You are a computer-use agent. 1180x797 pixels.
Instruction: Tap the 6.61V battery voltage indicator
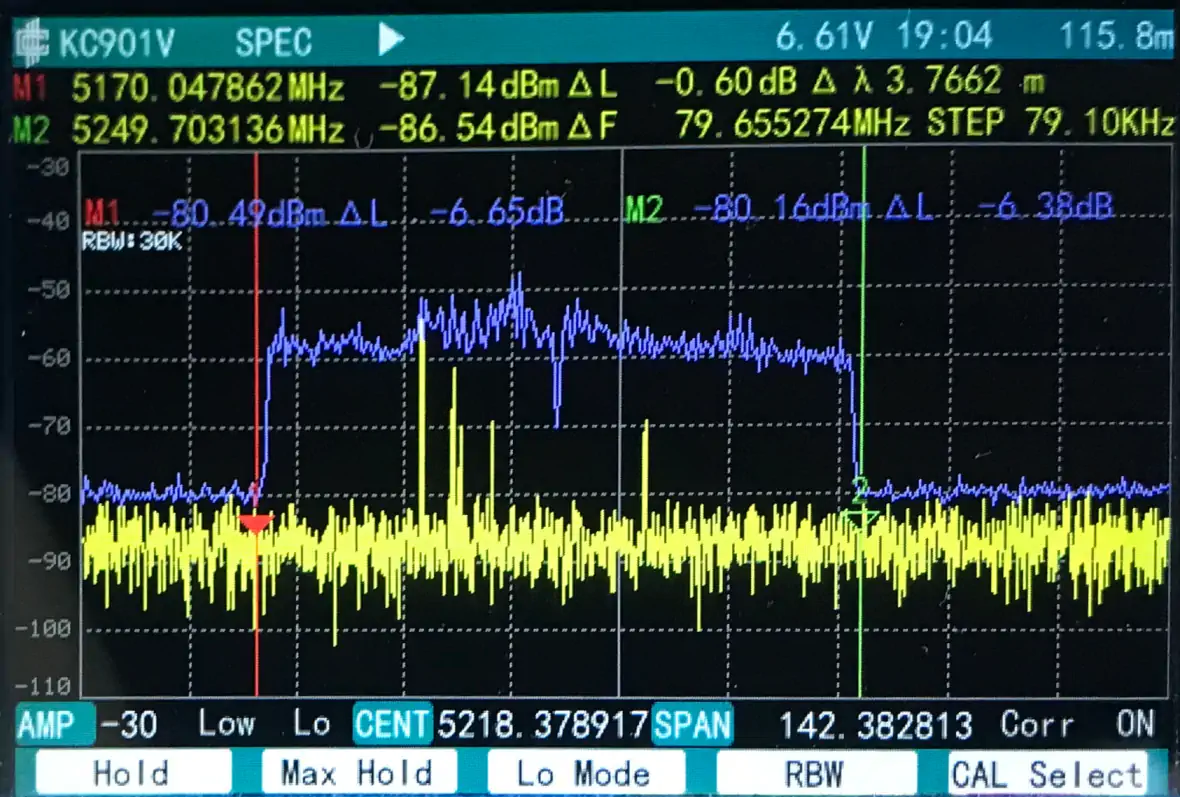pos(826,38)
